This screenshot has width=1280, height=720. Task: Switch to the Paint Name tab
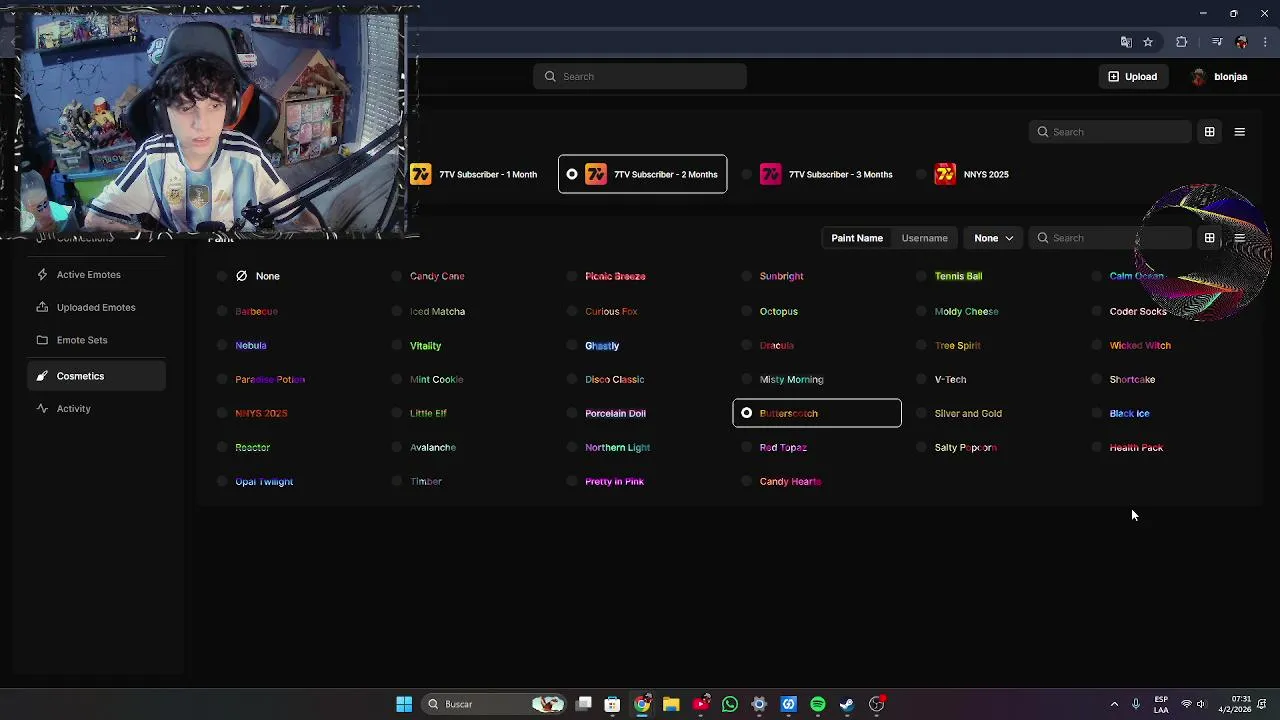click(857, 238)
